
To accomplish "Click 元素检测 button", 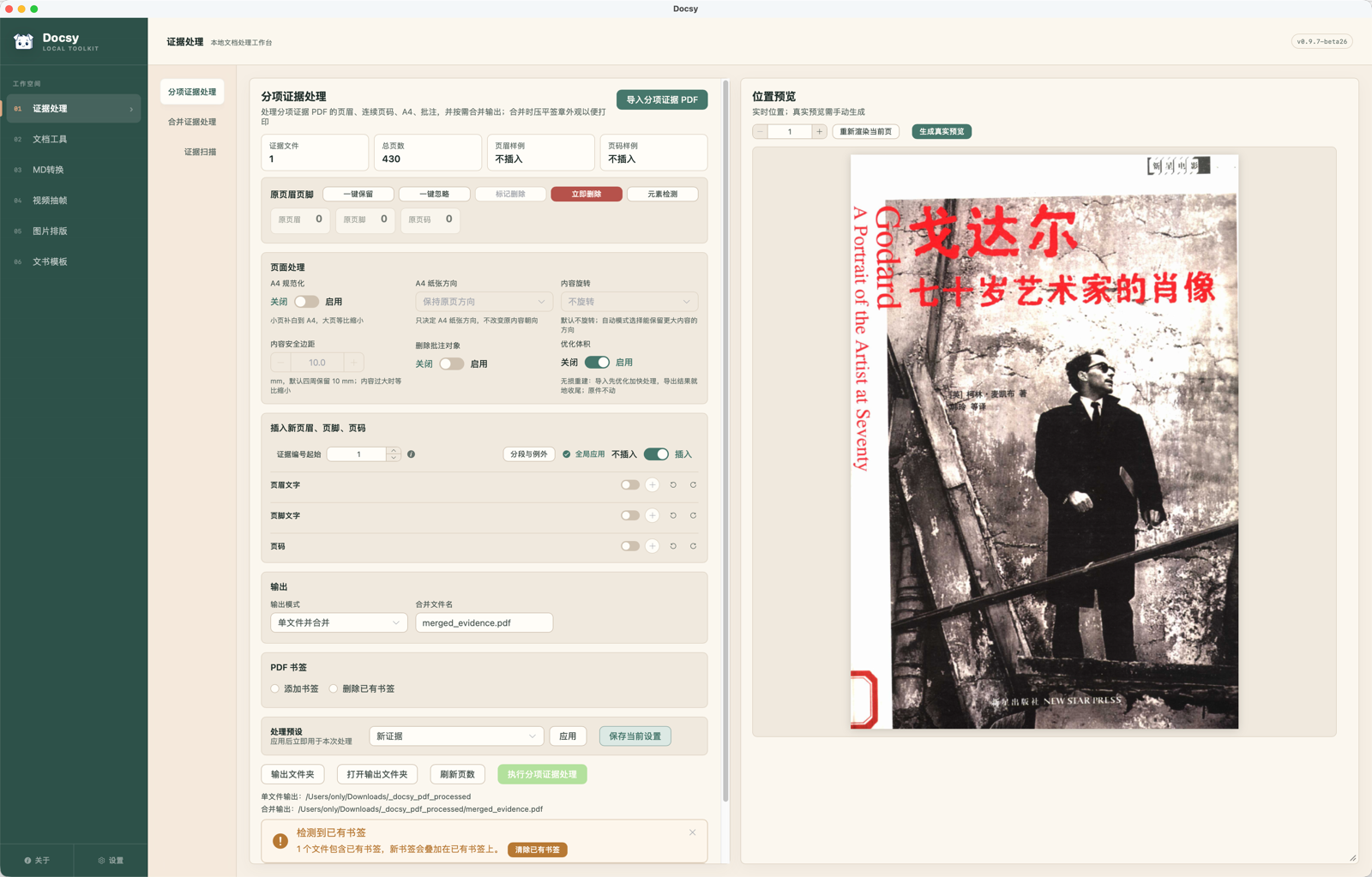I will coord(662,194).
